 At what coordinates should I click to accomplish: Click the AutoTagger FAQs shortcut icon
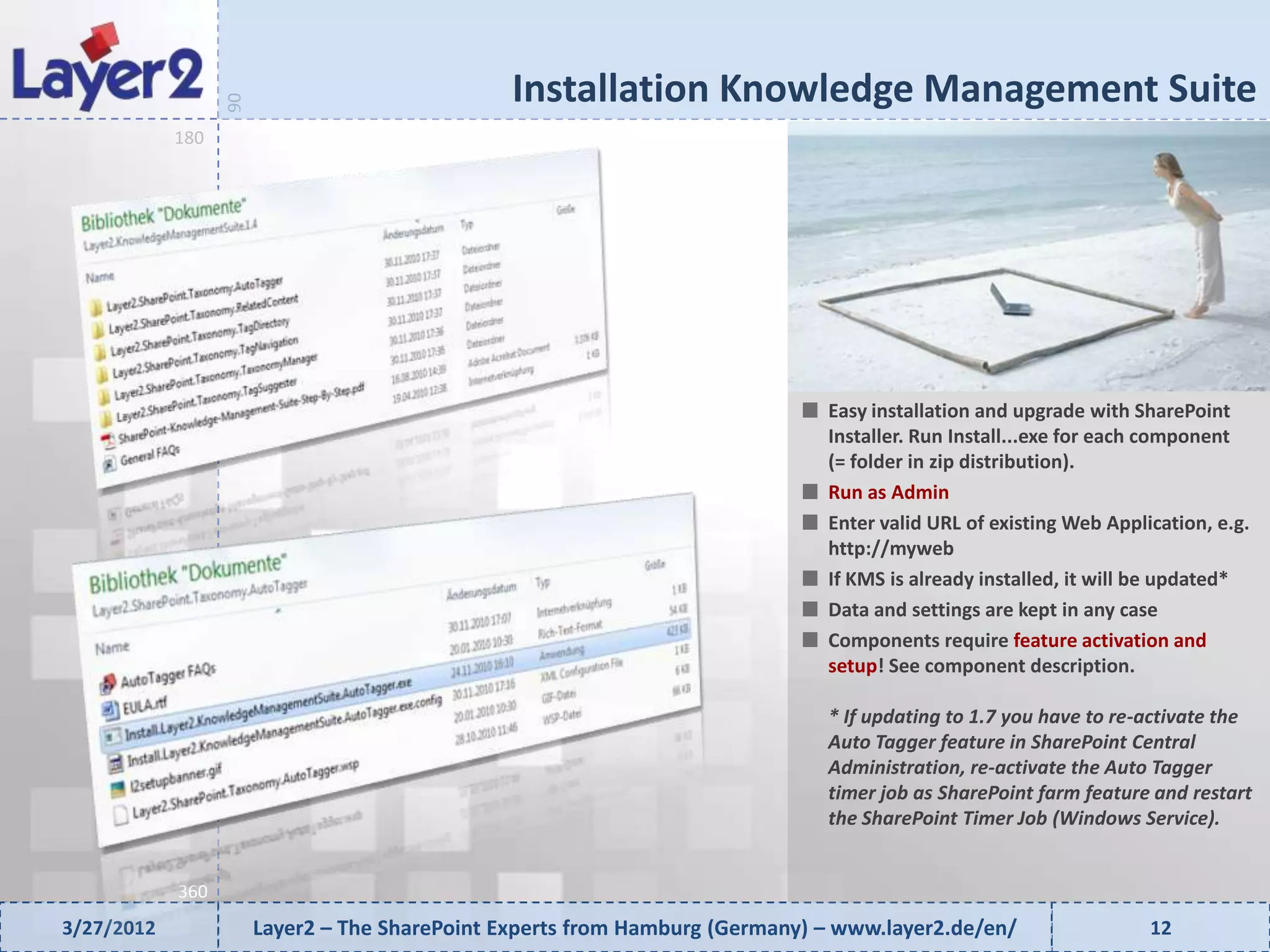click(107, 684)
